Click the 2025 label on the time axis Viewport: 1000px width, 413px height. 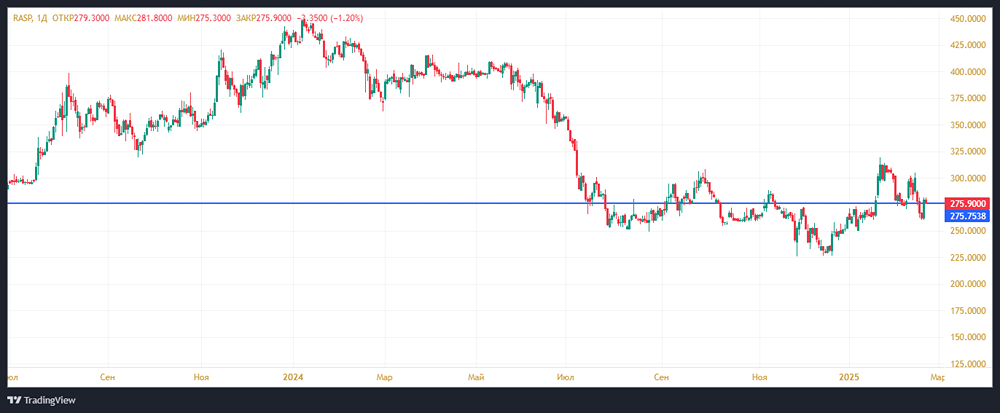pos(848,377)
